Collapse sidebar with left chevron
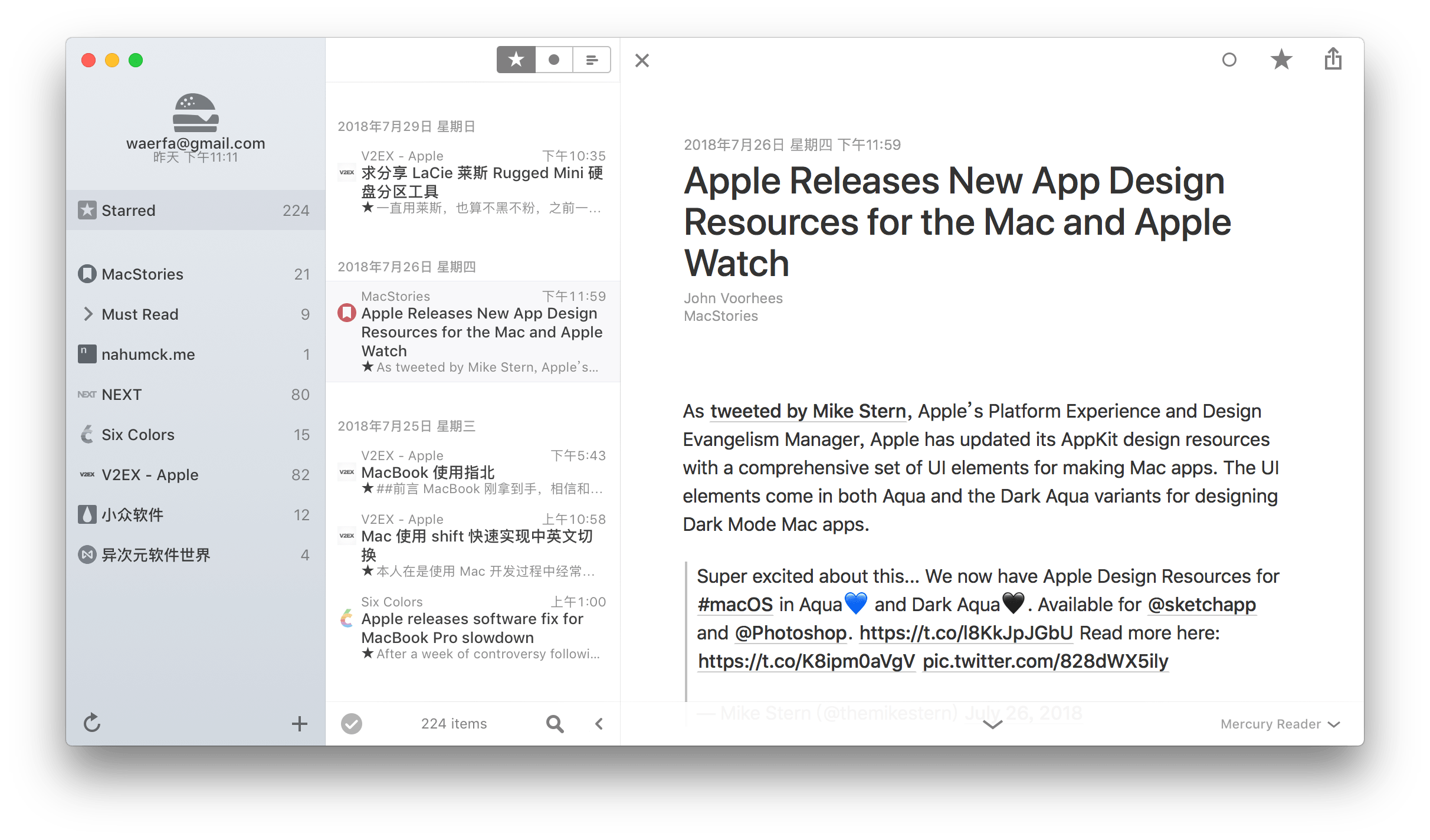This screenshot has width=1430, height=840. click(x=599, y=724)
